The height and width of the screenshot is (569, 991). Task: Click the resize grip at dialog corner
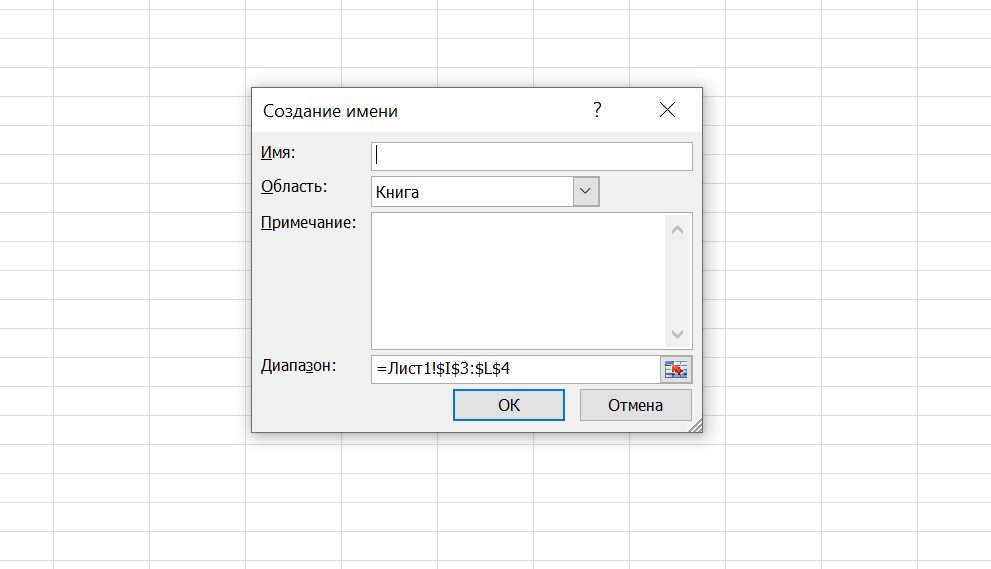695,425
